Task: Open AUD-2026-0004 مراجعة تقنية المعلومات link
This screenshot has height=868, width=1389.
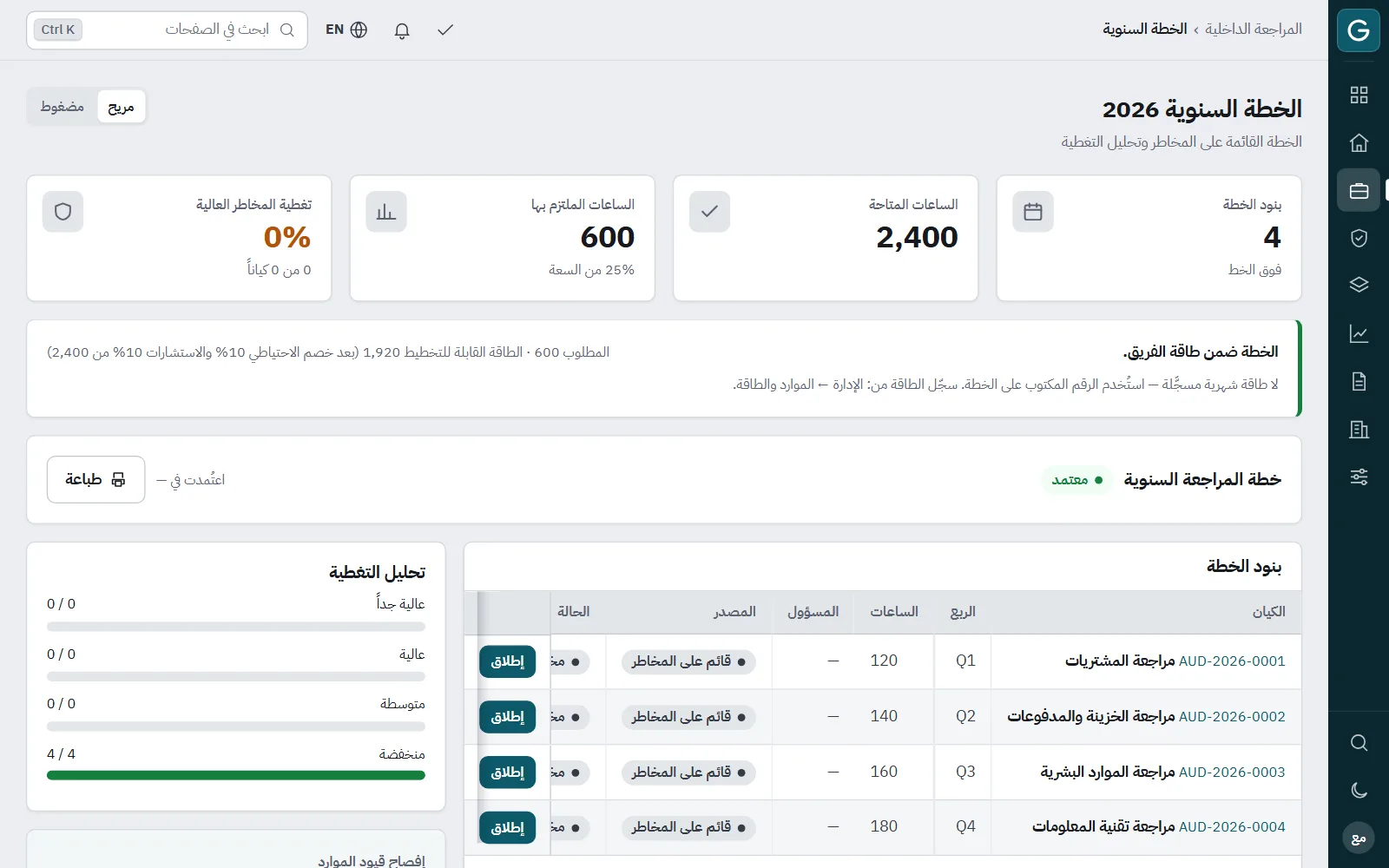Action: click(1159, 827)
